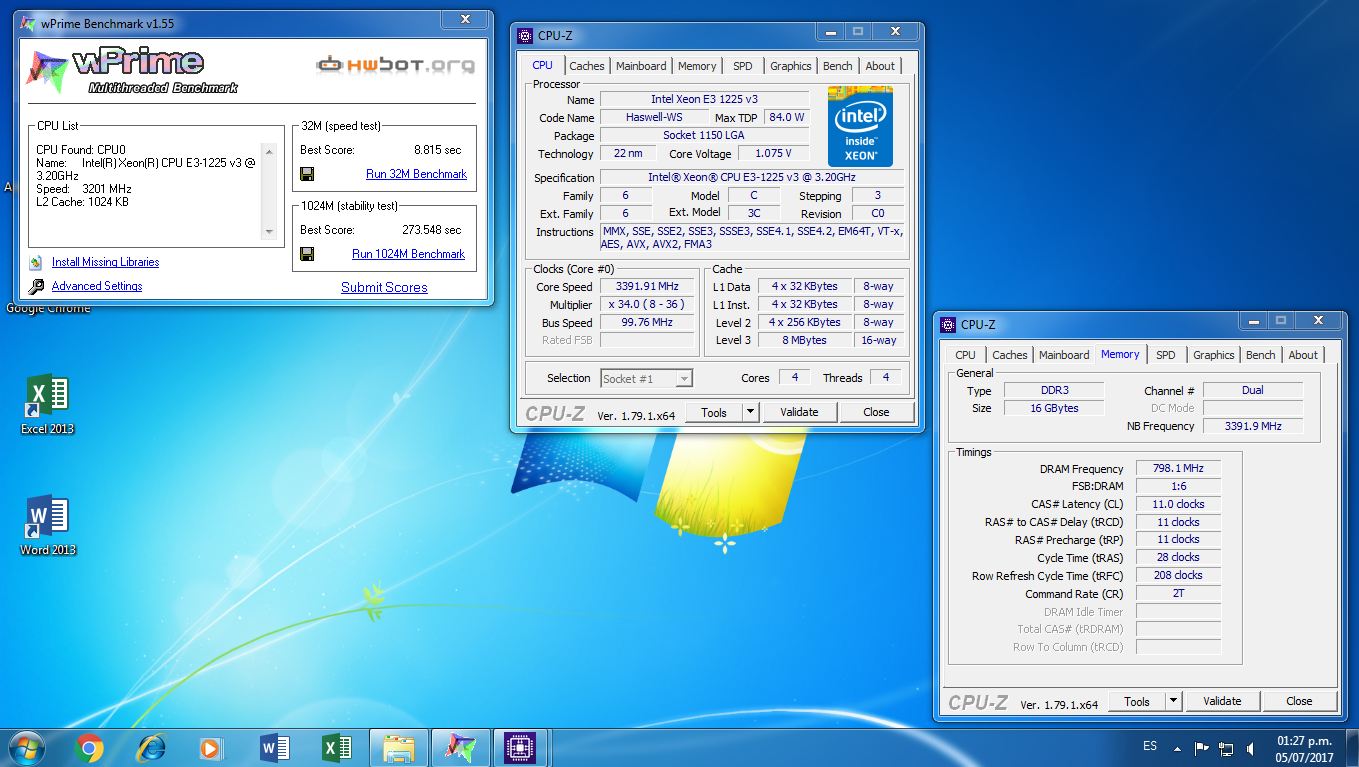Click the ES language indicator
Screen dimensions: 1359x767
pos(1150,747)
